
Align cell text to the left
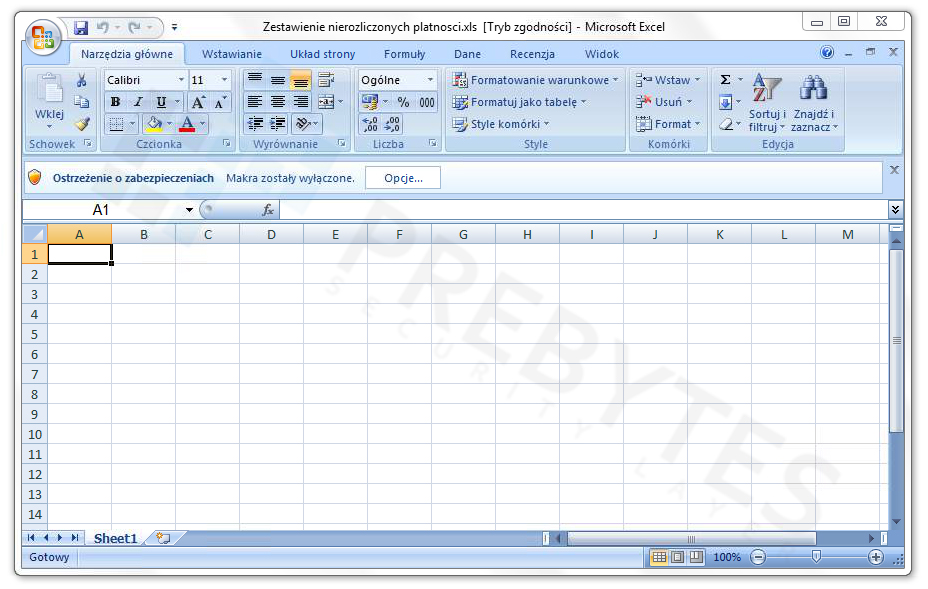point(255,102)
